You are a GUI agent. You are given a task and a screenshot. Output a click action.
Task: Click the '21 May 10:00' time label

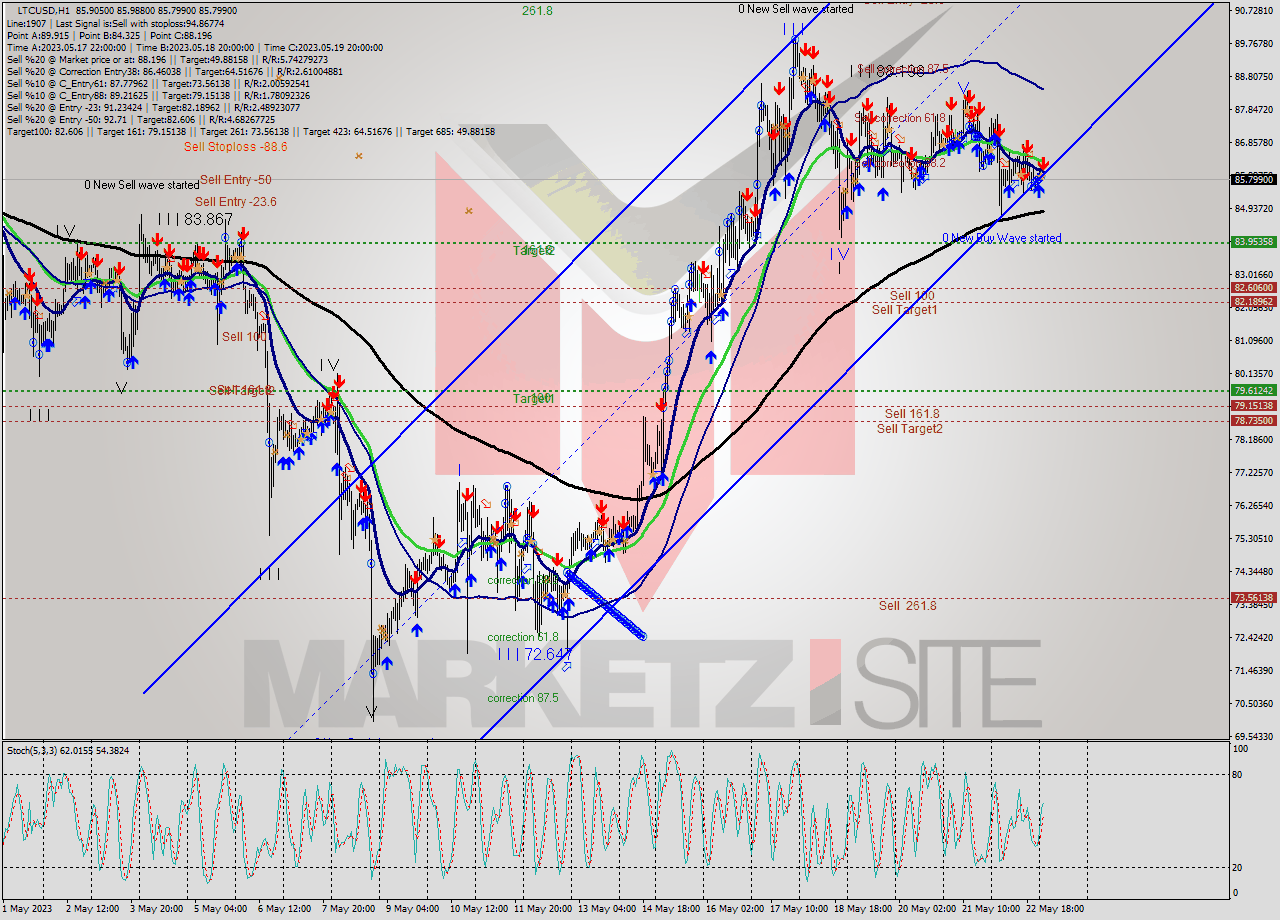[x=991, y=909]
